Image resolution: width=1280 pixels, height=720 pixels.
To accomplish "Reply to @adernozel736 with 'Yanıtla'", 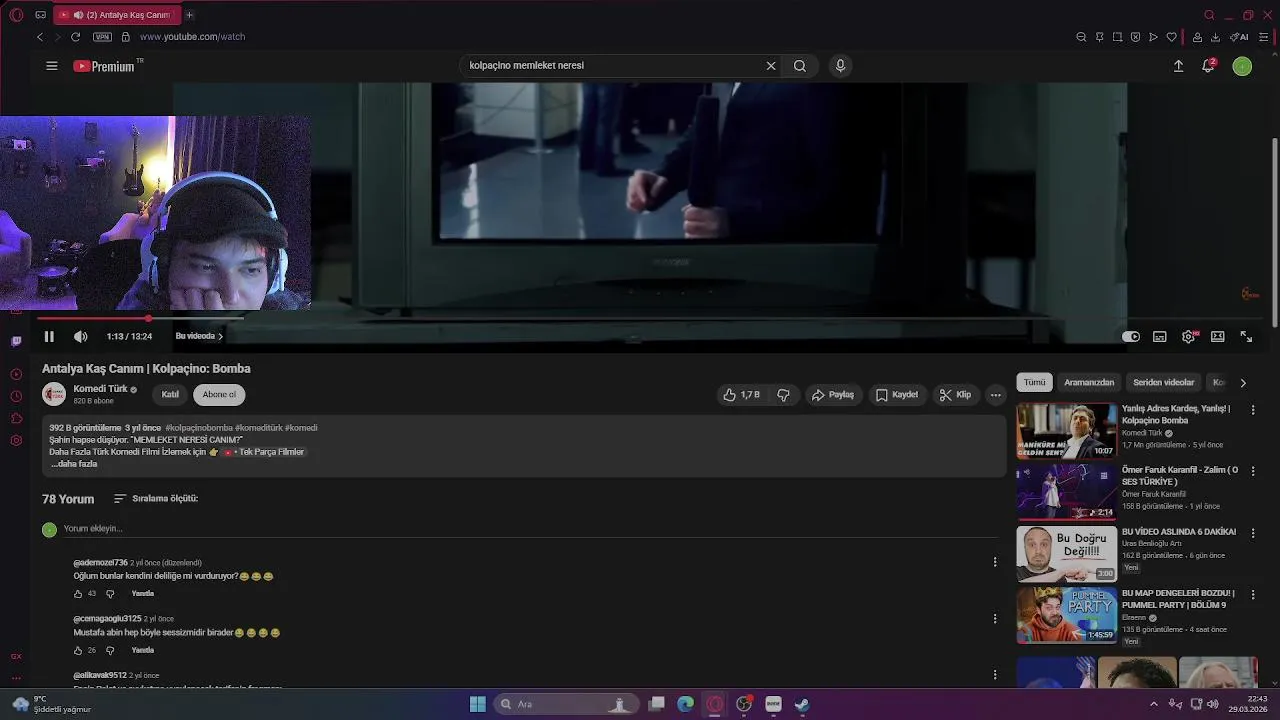I will tap(143, 594).
